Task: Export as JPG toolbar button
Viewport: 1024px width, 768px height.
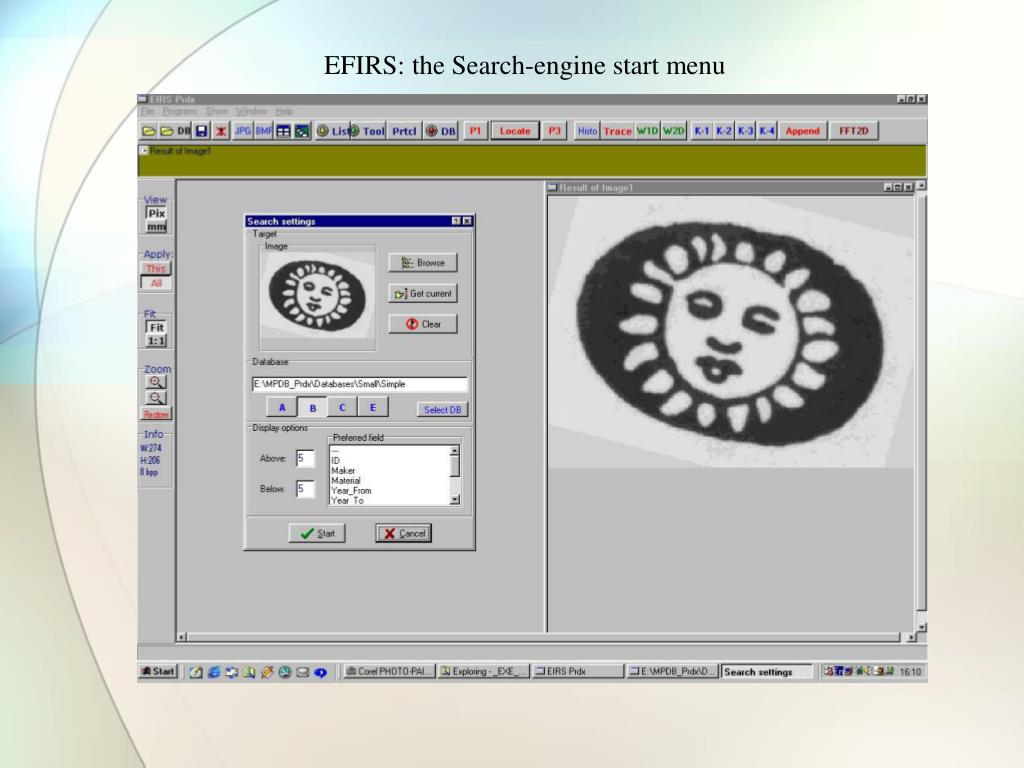Action: pos(243,131)
